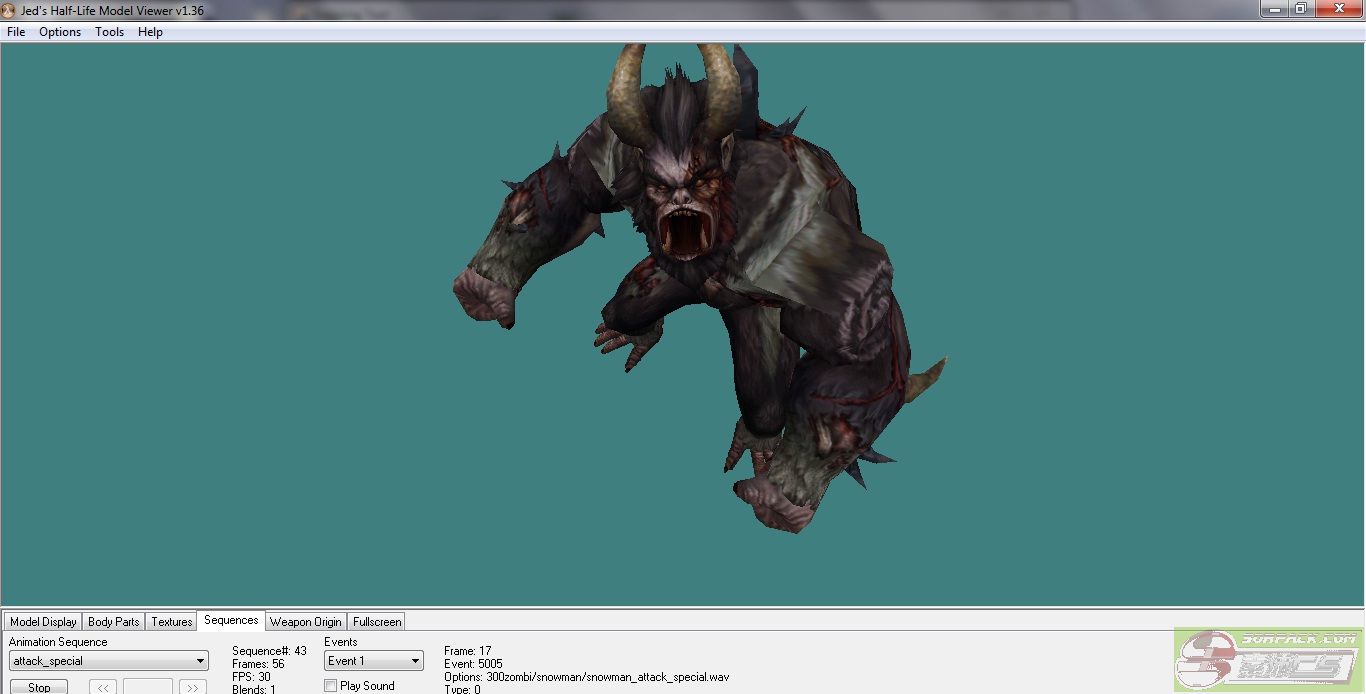Switch to the Weapon Origin tab

pyautogui.click(x=305, y=622)
